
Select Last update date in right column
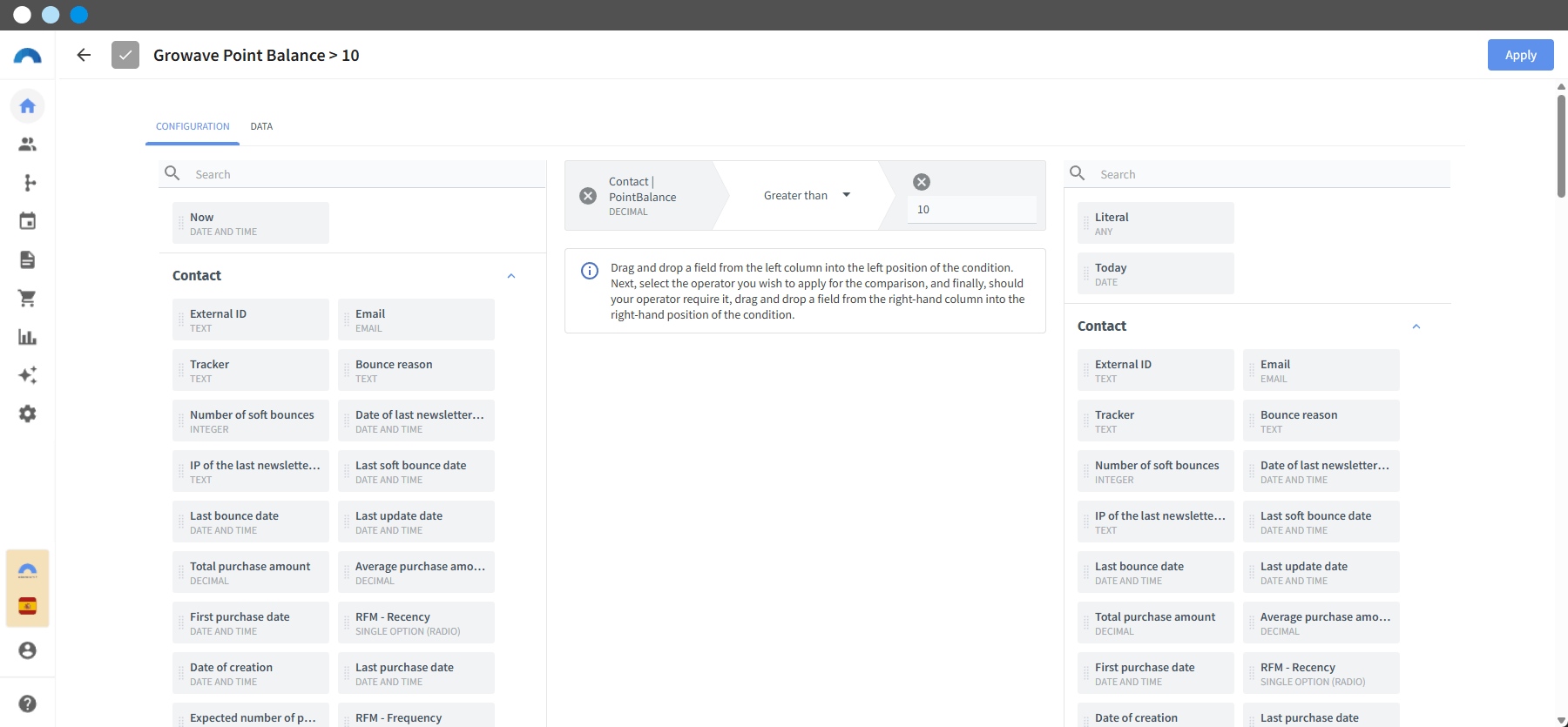1321,572
